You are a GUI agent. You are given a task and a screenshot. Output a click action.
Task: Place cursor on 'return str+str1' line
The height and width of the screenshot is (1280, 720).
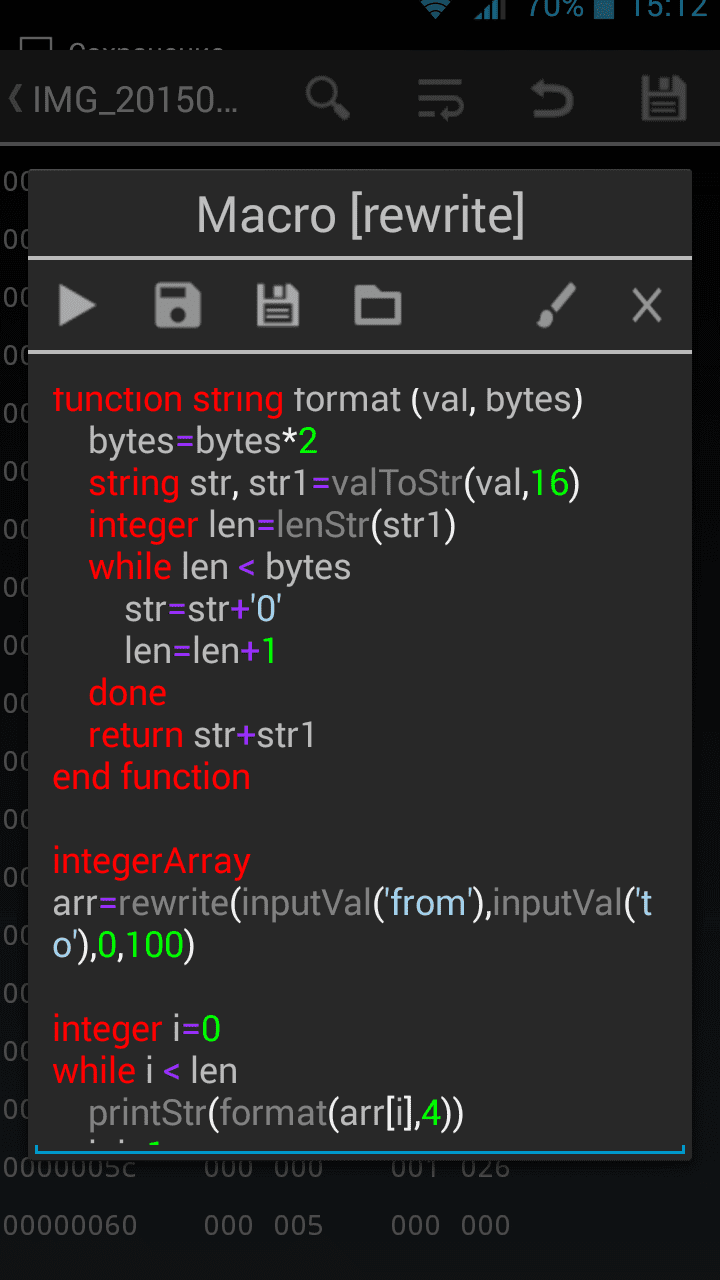[x=202, y=735]
